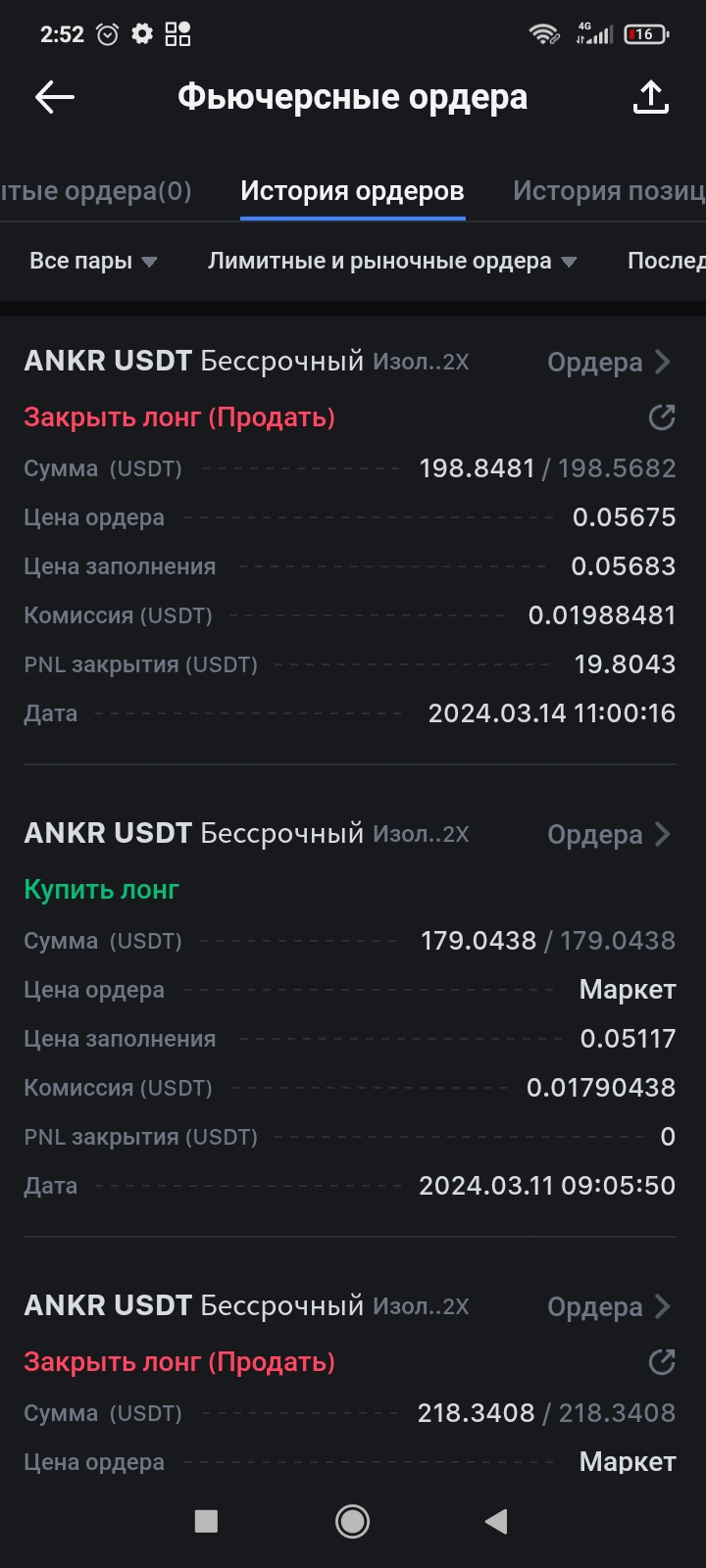
Task: Open Ордера details for Купить лонг order
Action: coord(609,835)
